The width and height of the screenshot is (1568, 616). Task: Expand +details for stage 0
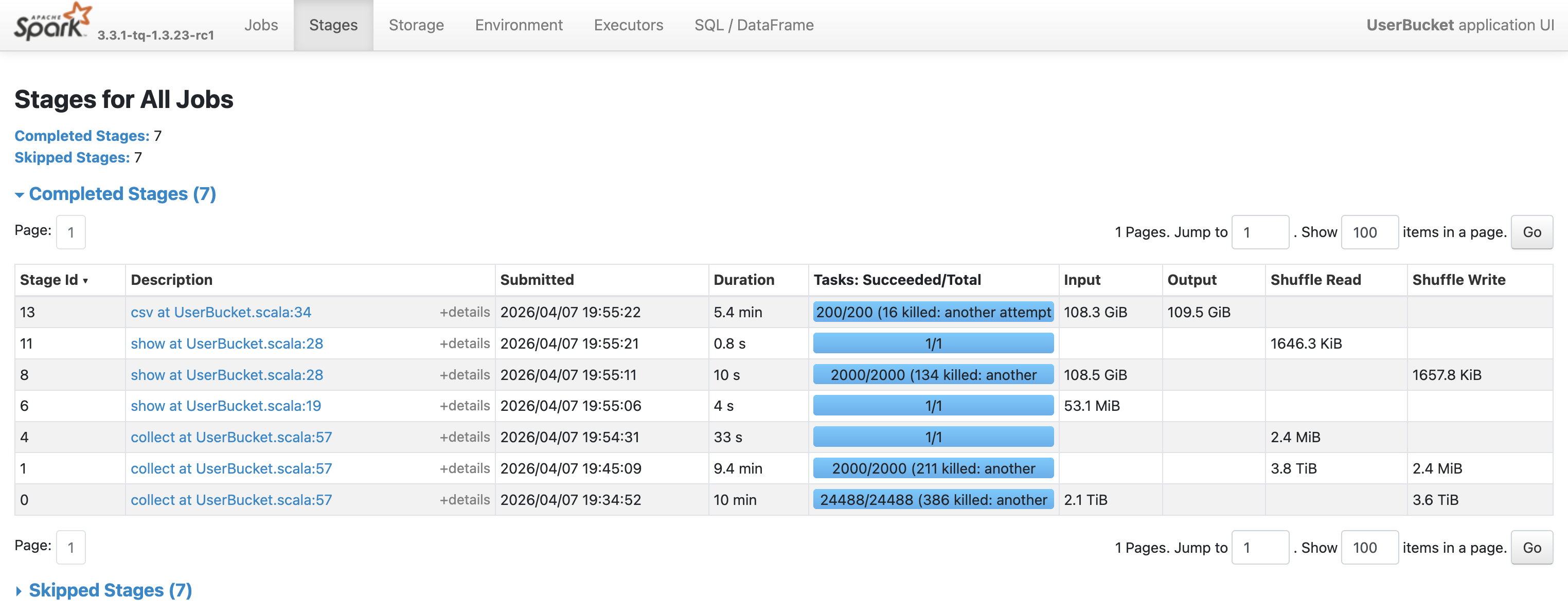coord(465,500)
